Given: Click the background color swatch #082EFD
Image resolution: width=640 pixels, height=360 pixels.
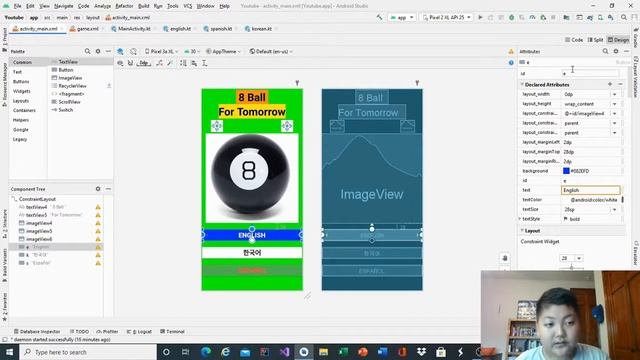Looking at the screenshot, I should 566,171.
